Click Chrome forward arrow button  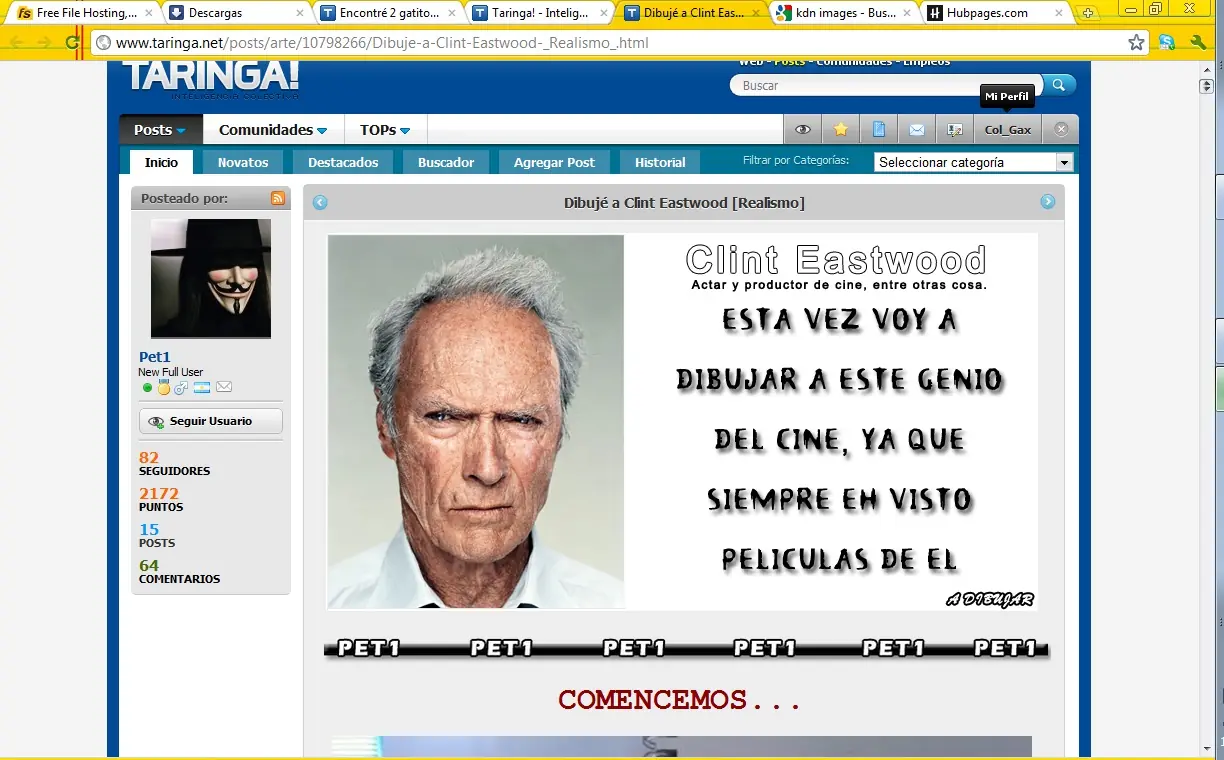(x=44, y=43)
